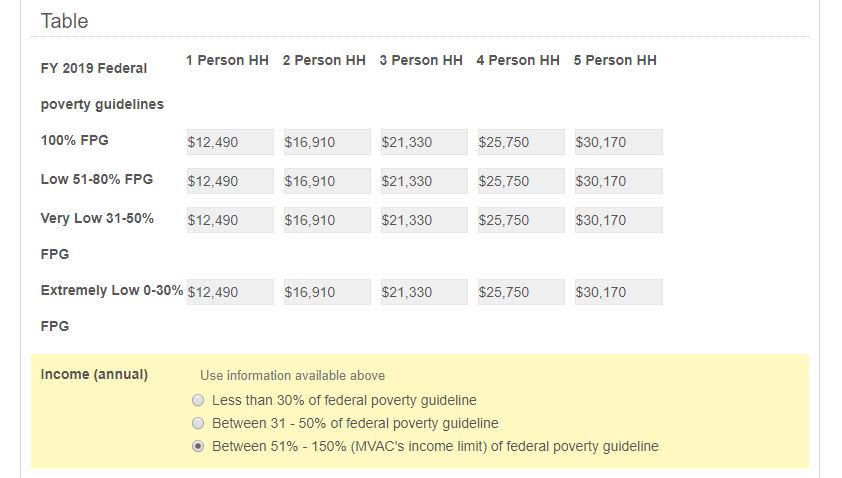This screenshot has height=478, width=842.
Task: Choose Between 31 - 50% poverty guideline
Action: coord(198,423)
